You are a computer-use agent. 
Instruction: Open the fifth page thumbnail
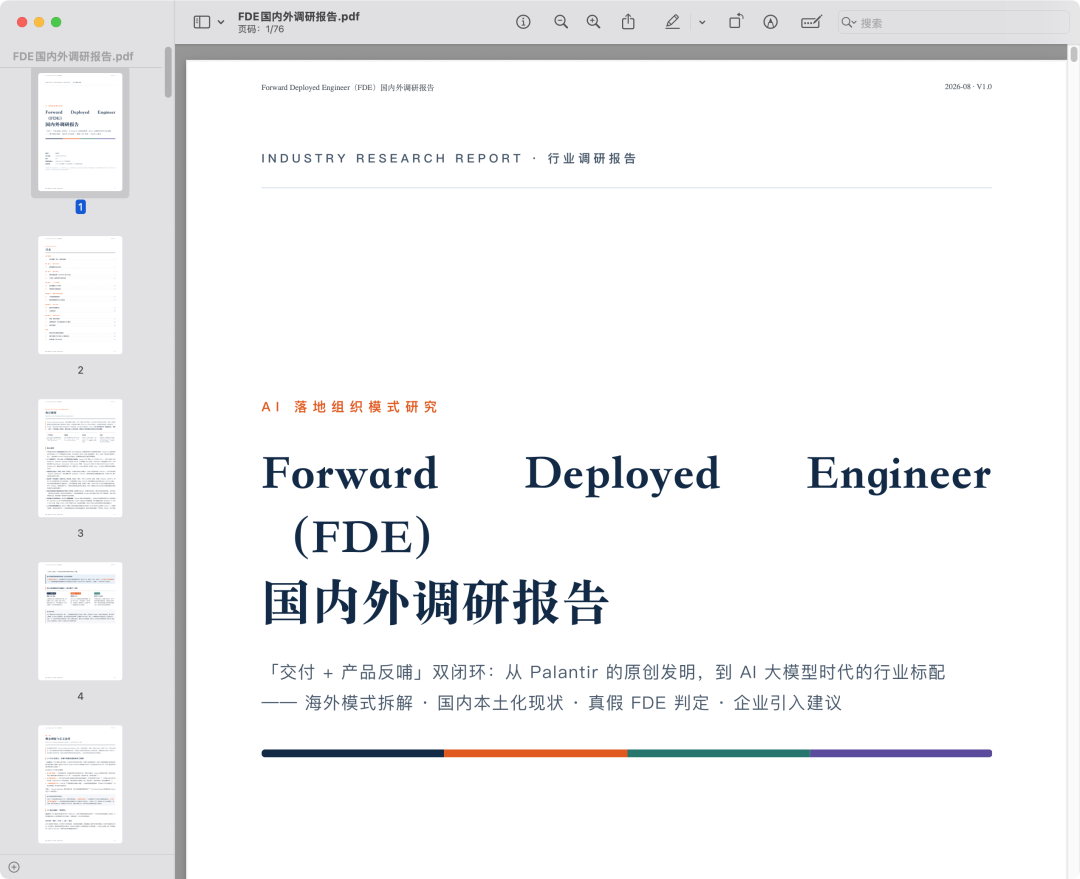click(80, 784)
